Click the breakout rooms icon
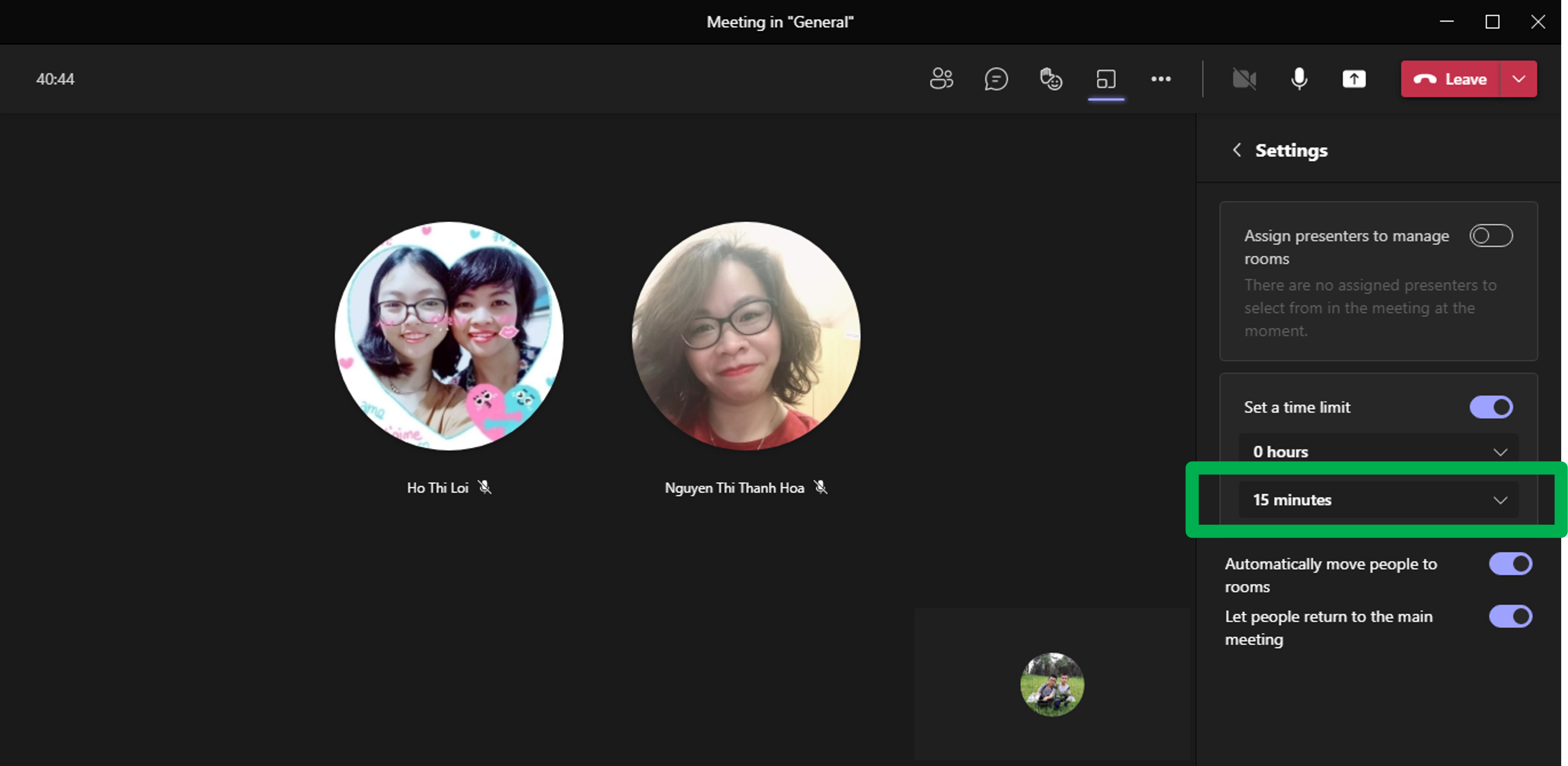The width and height of the screenshot is (1568, 766). [1106, 79]
